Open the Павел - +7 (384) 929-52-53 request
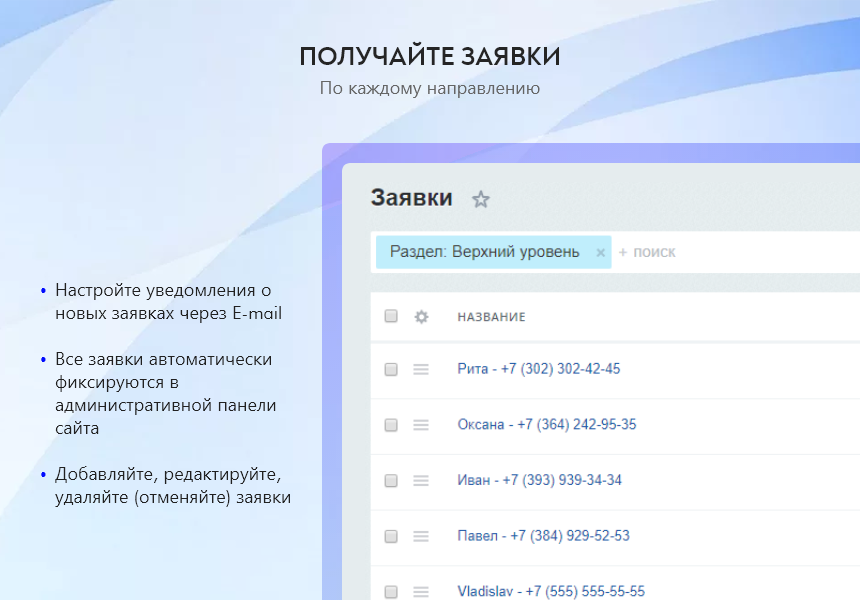 543,536
